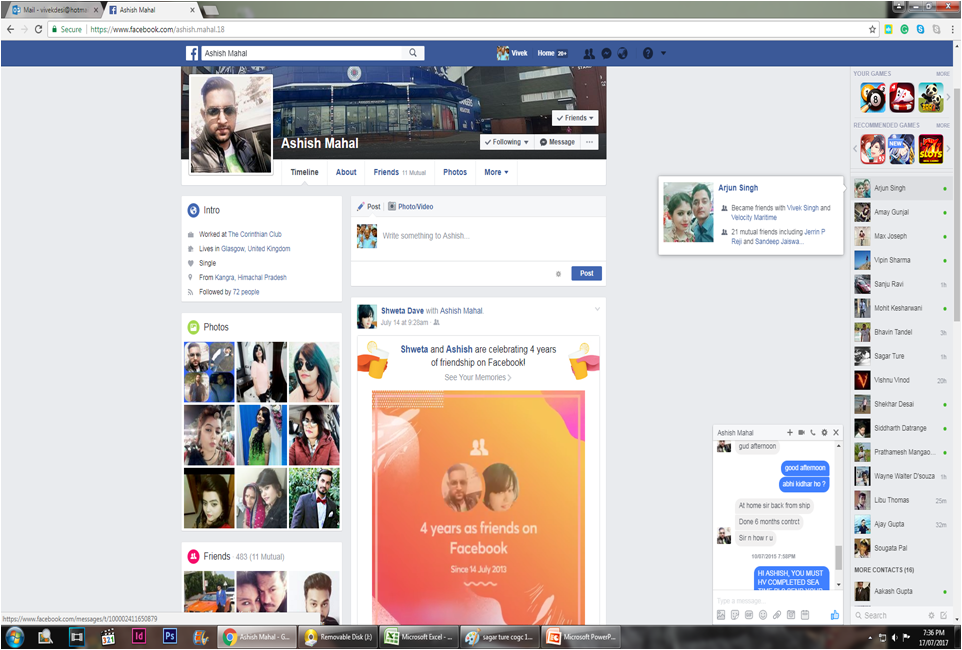Expand the Friends dropdown on cover photo
The height and width of the screenshot is (650, 962).
(575, 118)
